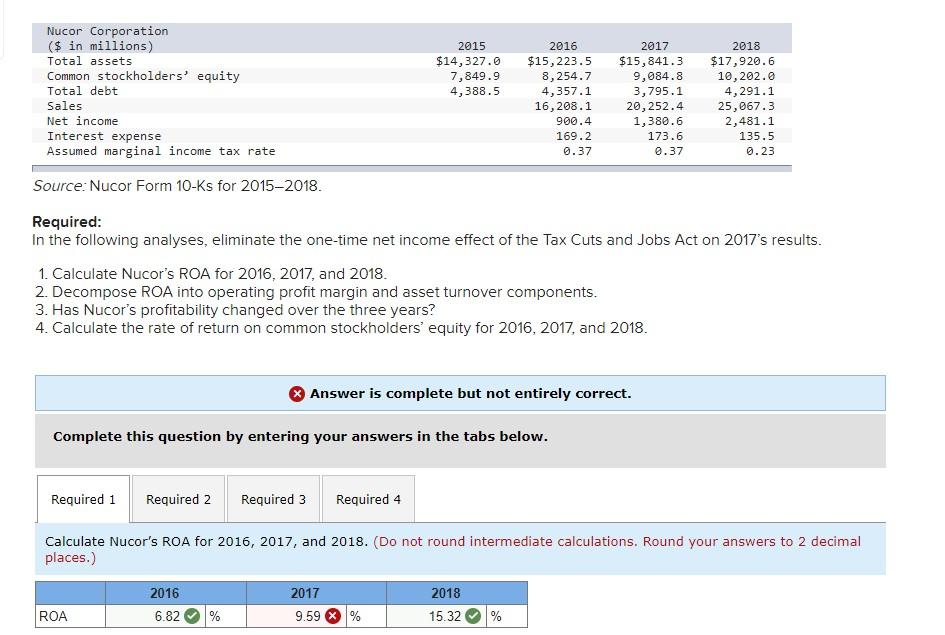Click the 'Nucor Corporation' table title

click(x=107, y=31)
